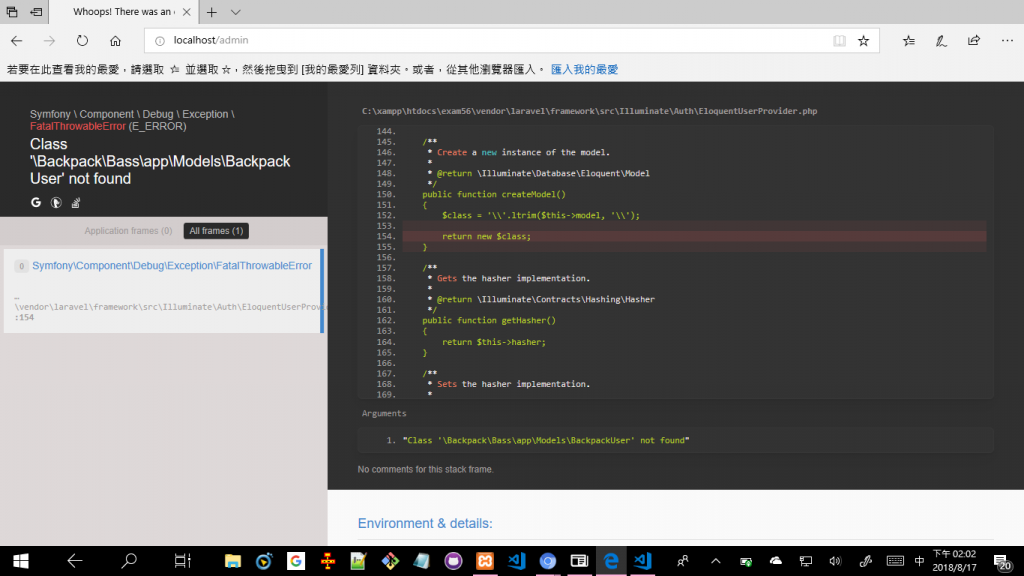Open the browser home page

point(116,40)
